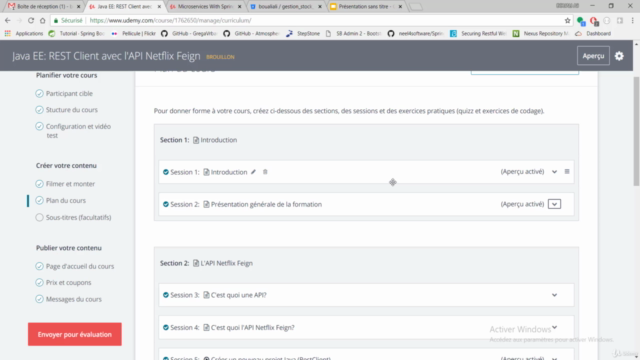This screenshot has height=360, width=640.
Task: Click Section 2 document icon
Action: click(196, 263)
